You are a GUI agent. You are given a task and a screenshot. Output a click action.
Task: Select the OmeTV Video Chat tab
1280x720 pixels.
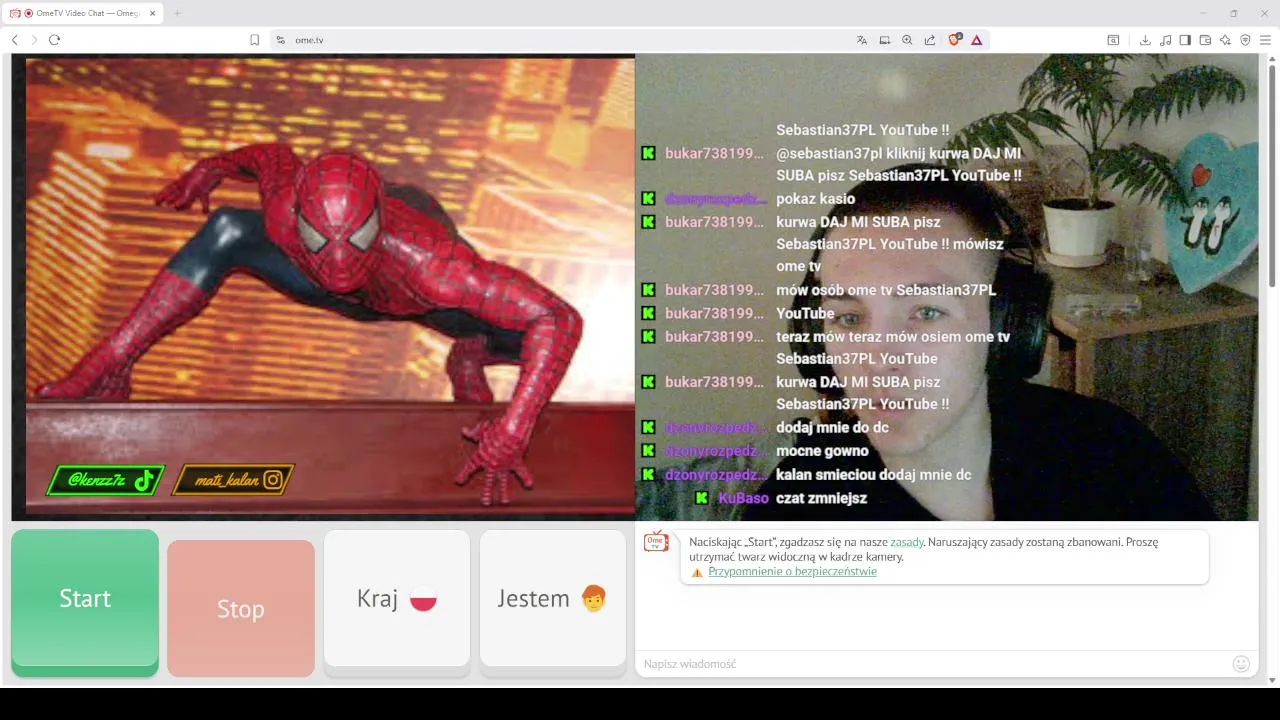(x=84, y=13)
